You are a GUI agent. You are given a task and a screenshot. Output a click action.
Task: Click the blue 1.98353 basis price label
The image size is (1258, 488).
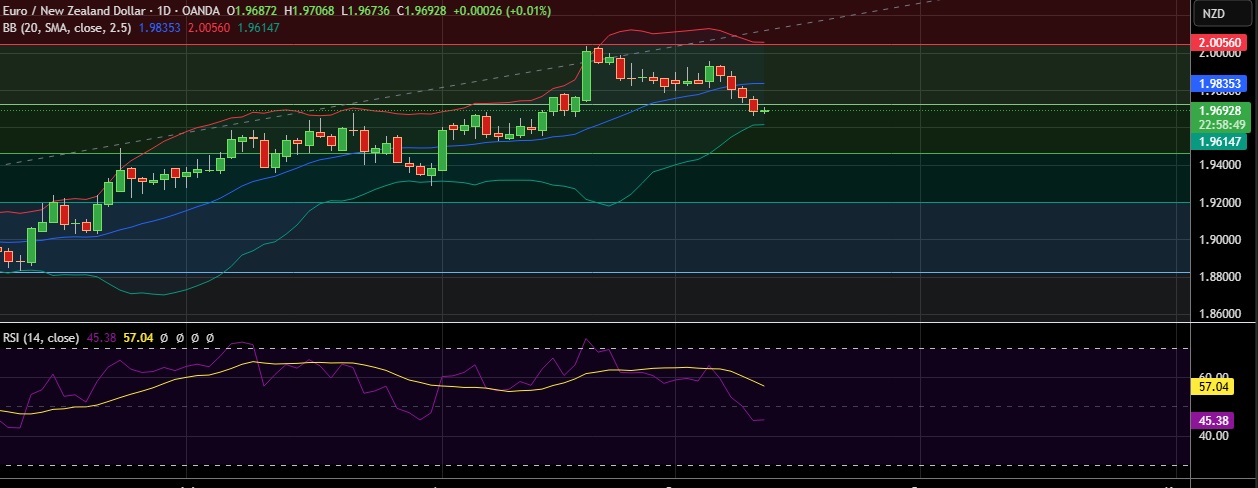pos(1219,83)
